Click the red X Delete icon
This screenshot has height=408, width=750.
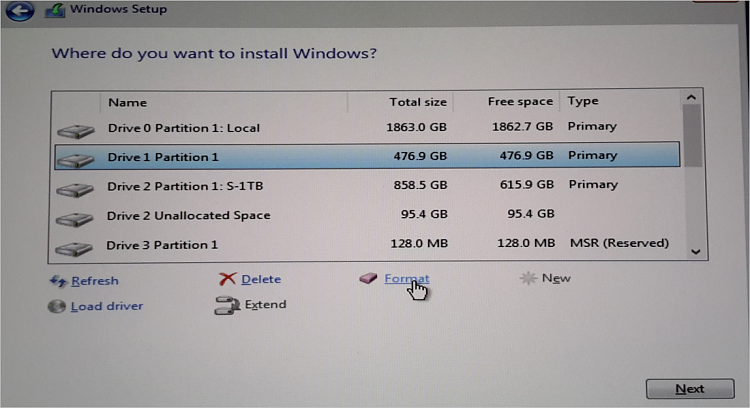coord(227,279)
